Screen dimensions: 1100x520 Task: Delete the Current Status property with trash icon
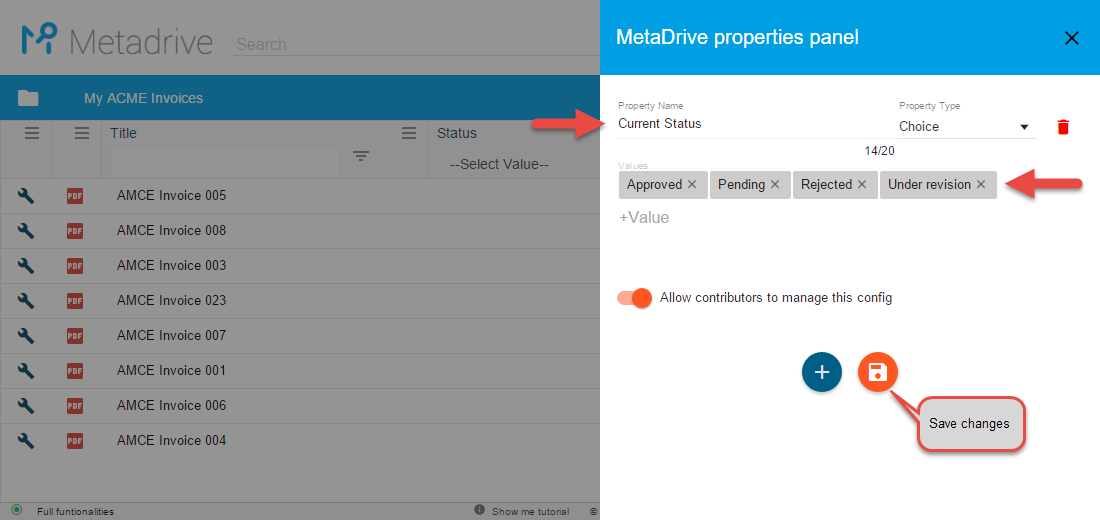tap(1063, 127)
